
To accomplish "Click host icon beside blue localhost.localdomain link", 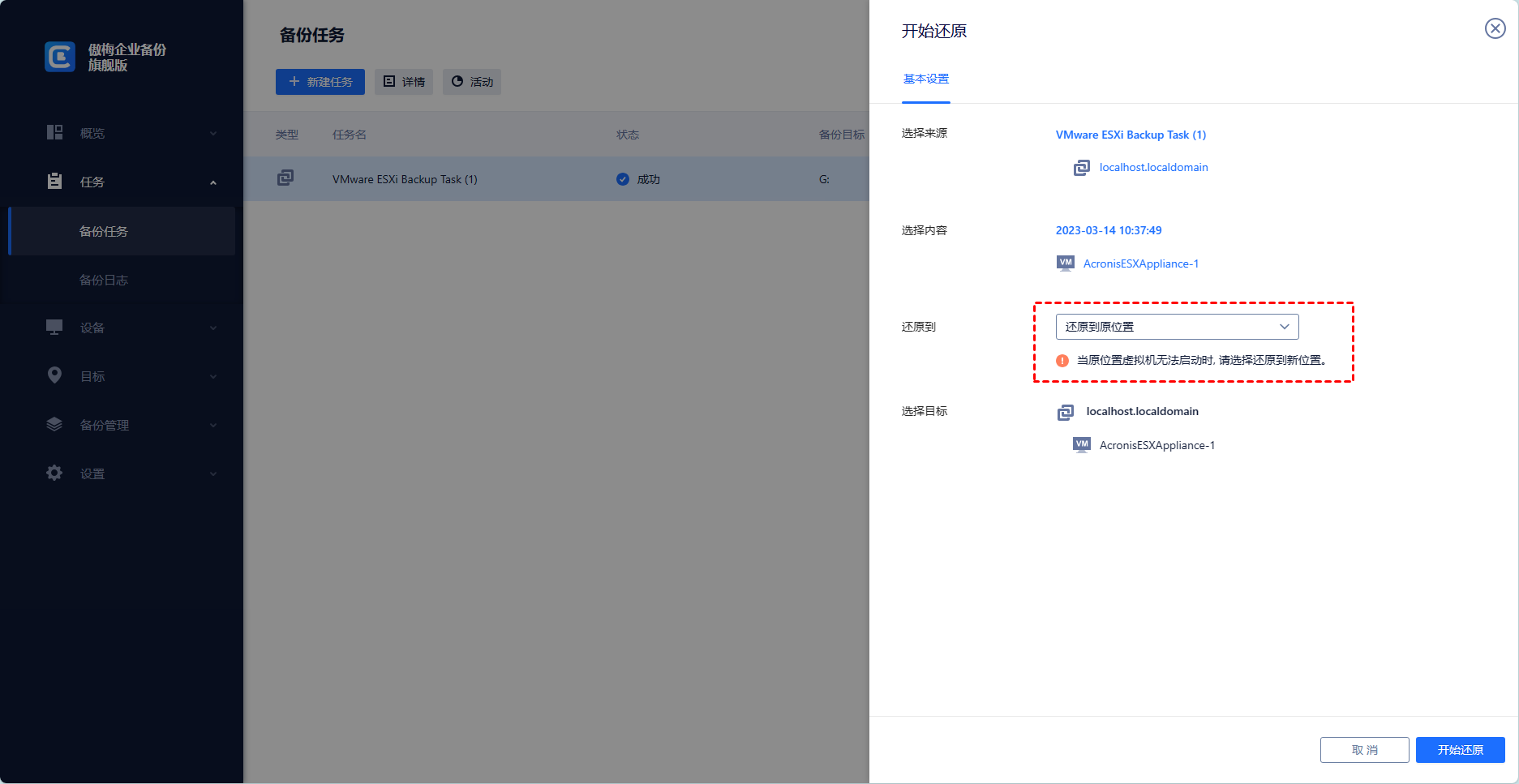I will pos(1082,168).
